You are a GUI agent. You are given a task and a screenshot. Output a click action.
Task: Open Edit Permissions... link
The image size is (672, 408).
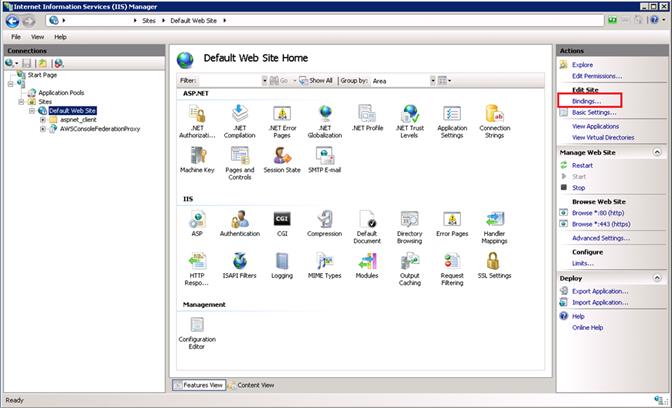tap(597, 76)
